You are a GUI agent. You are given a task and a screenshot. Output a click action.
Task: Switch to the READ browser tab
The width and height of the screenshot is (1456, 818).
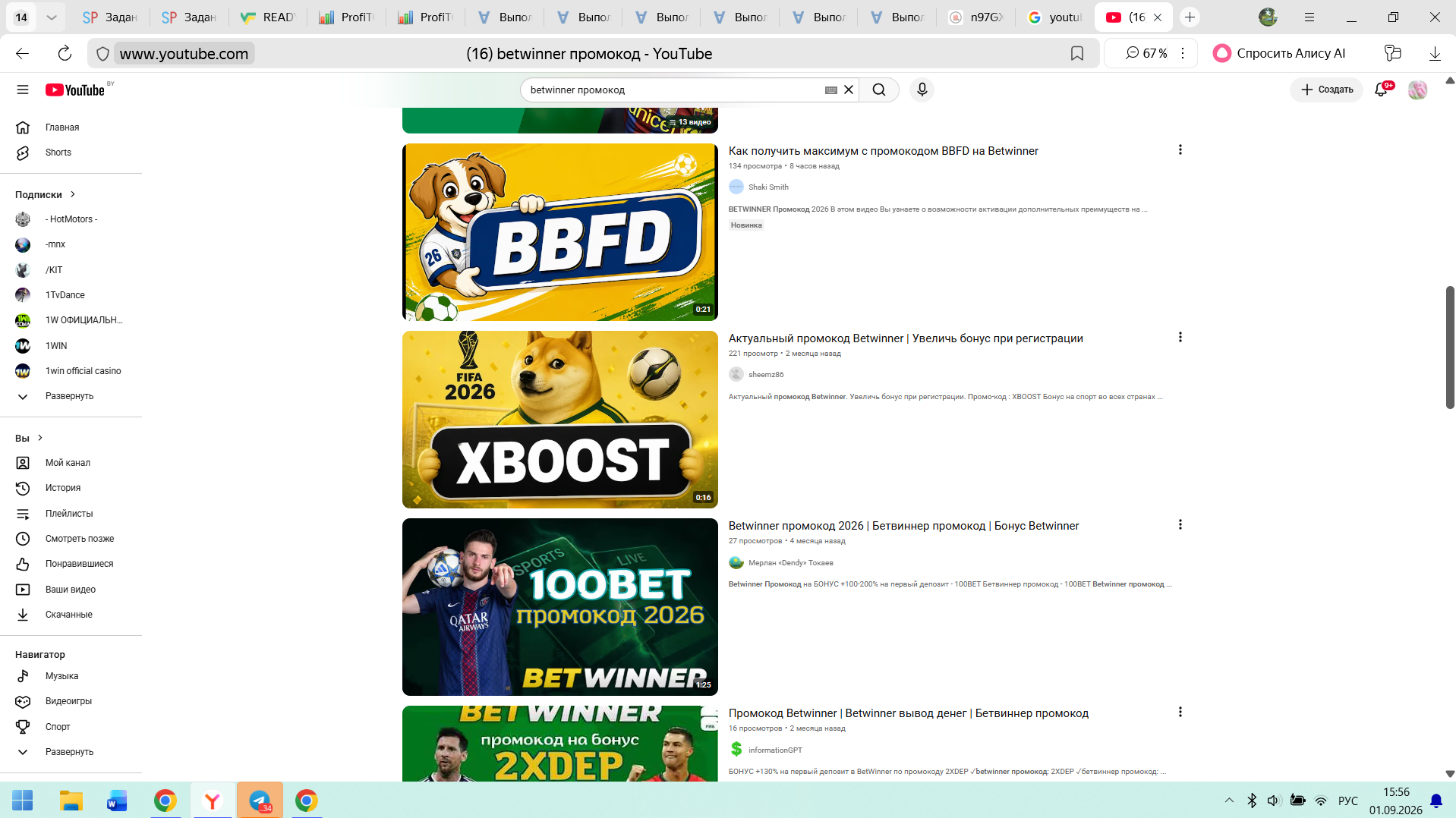267,17
